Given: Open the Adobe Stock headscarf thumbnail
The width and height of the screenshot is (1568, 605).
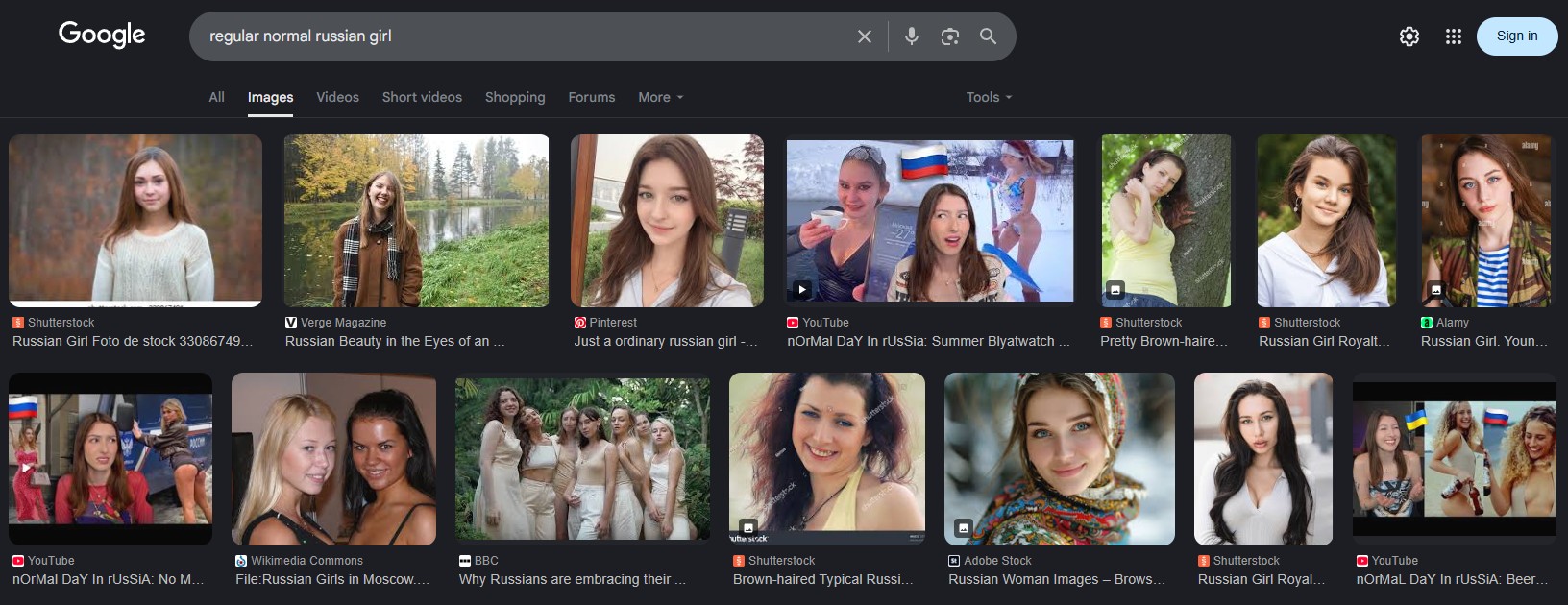Looking at the screenshot, I should [1060, 459].
